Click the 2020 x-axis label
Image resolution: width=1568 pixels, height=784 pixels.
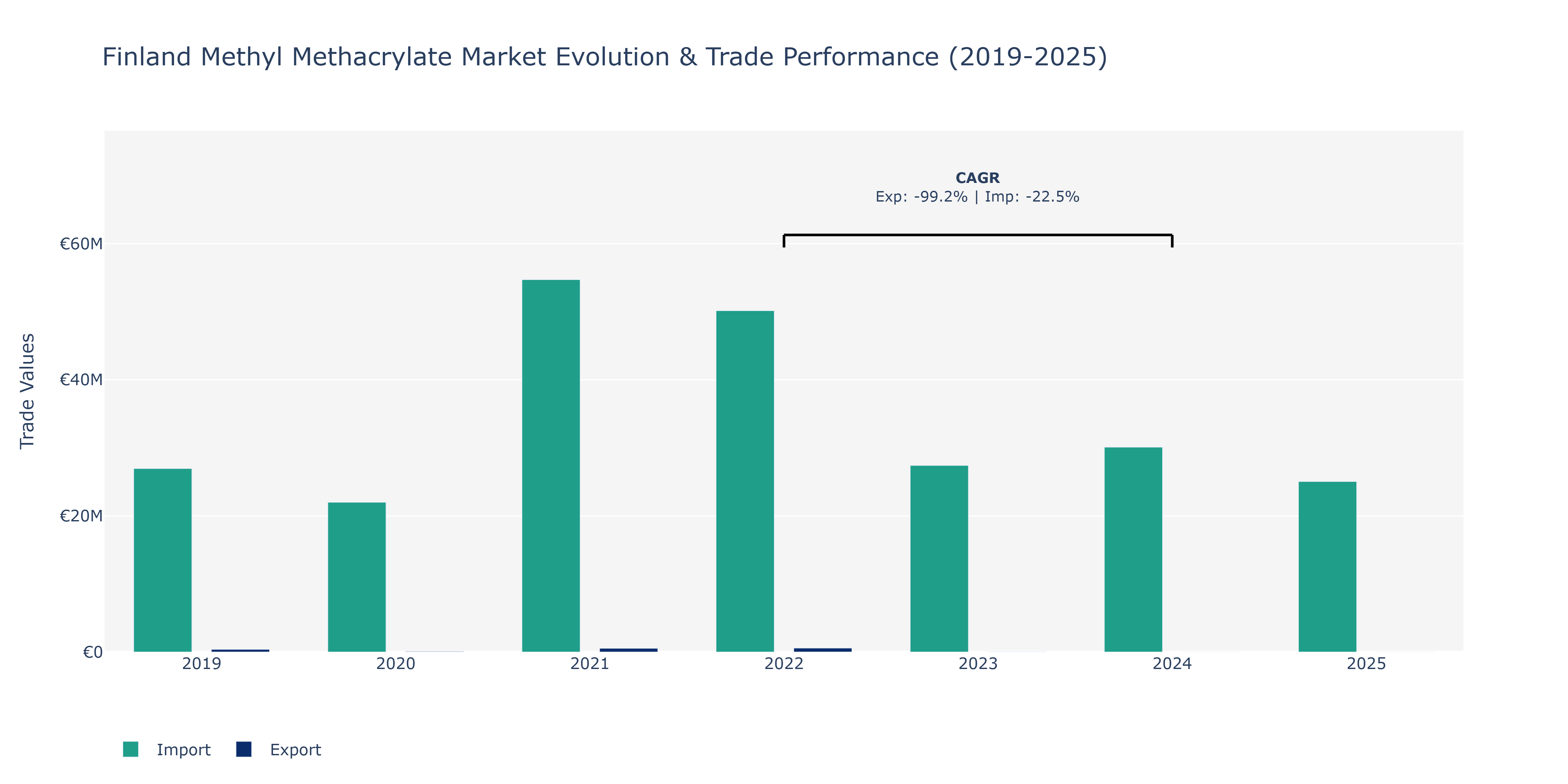tap(396, 664)
